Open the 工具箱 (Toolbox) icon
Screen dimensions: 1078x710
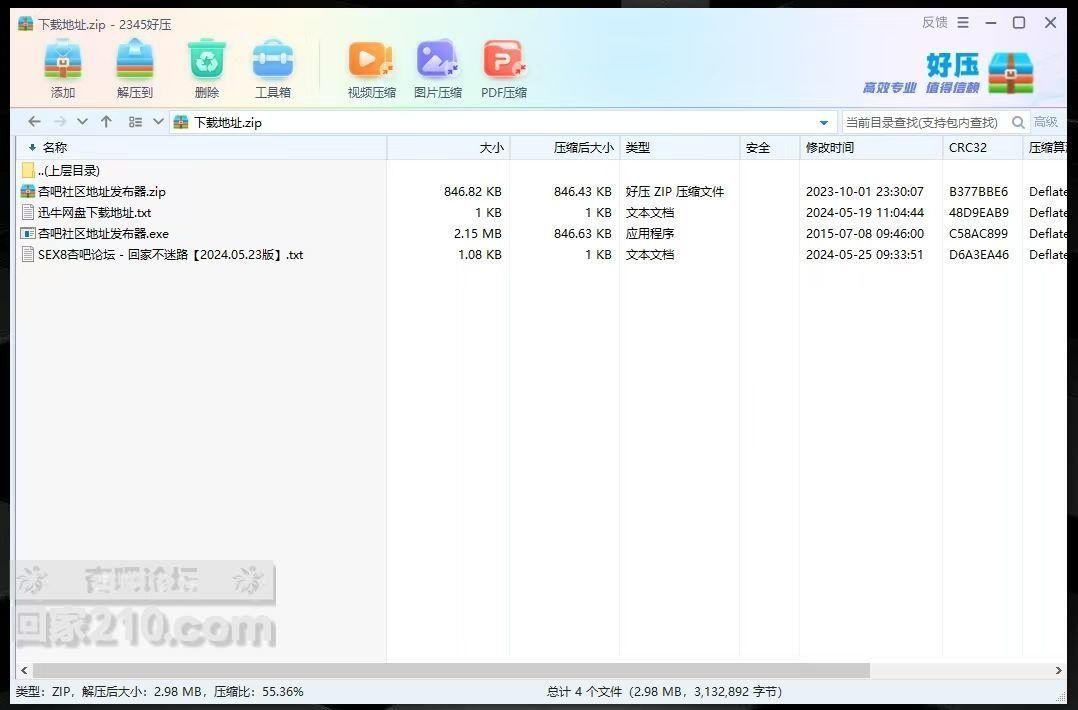click(273, 69)
